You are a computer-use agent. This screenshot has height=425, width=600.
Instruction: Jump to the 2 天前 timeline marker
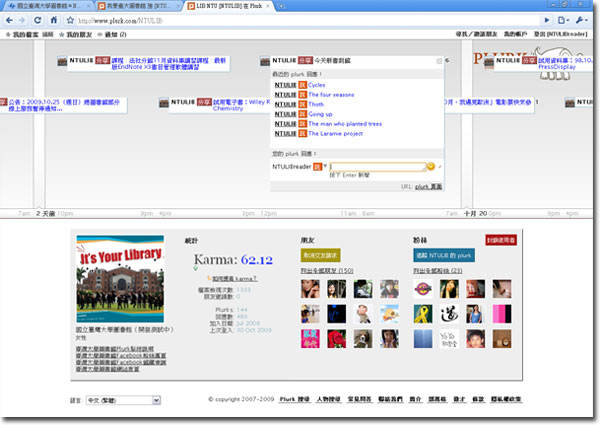click(x=46, y=213)
